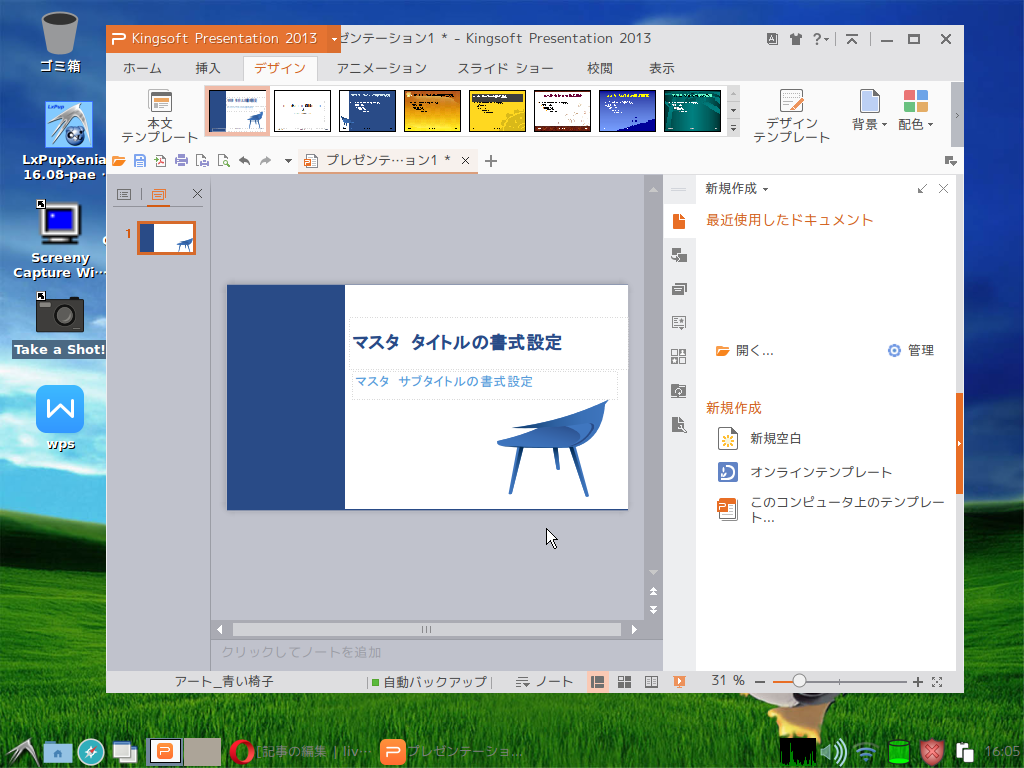
Task: Close the slide thumbnail pane
Action: 197,193
